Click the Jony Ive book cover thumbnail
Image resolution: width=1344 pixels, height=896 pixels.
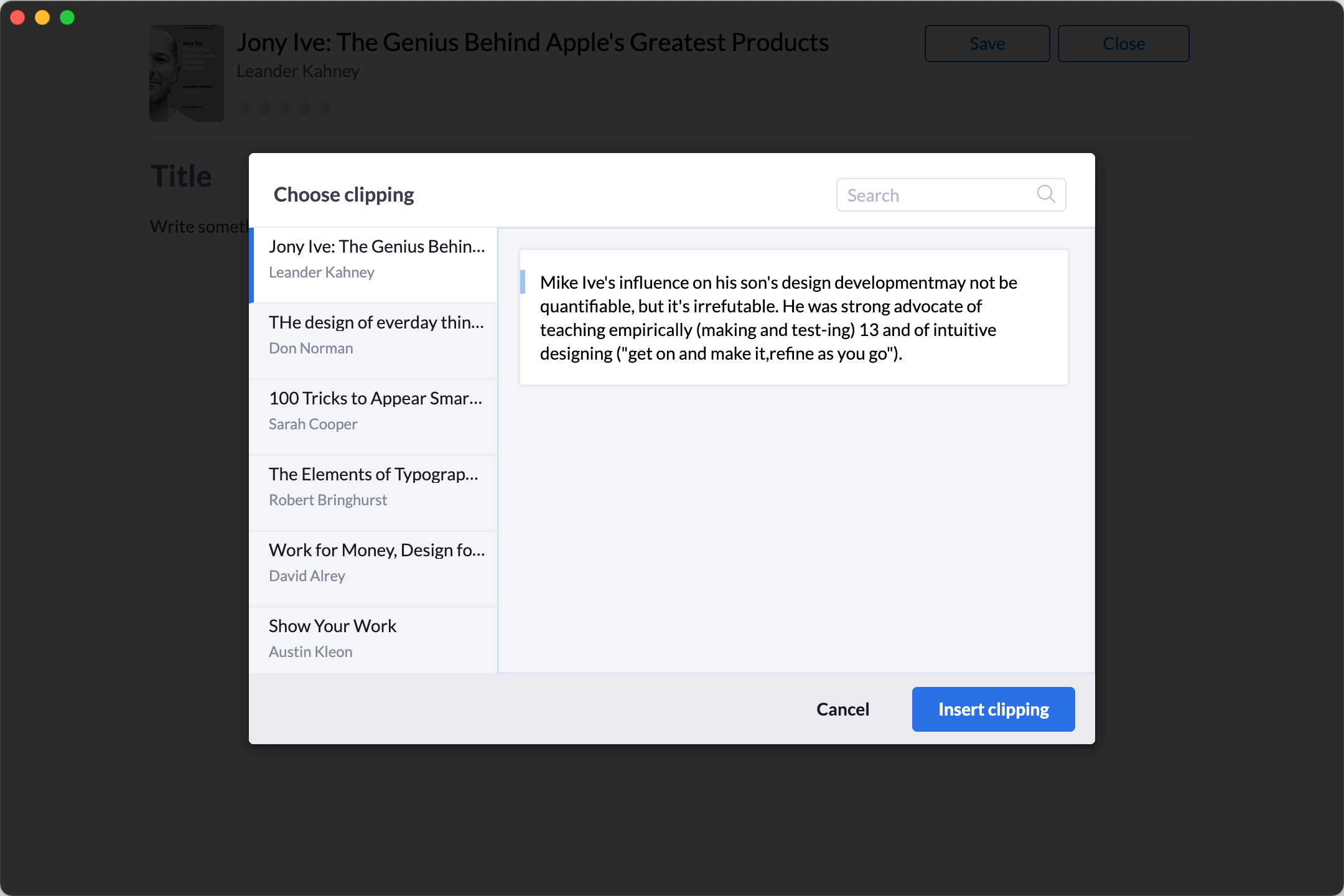(x=187, y=73)
